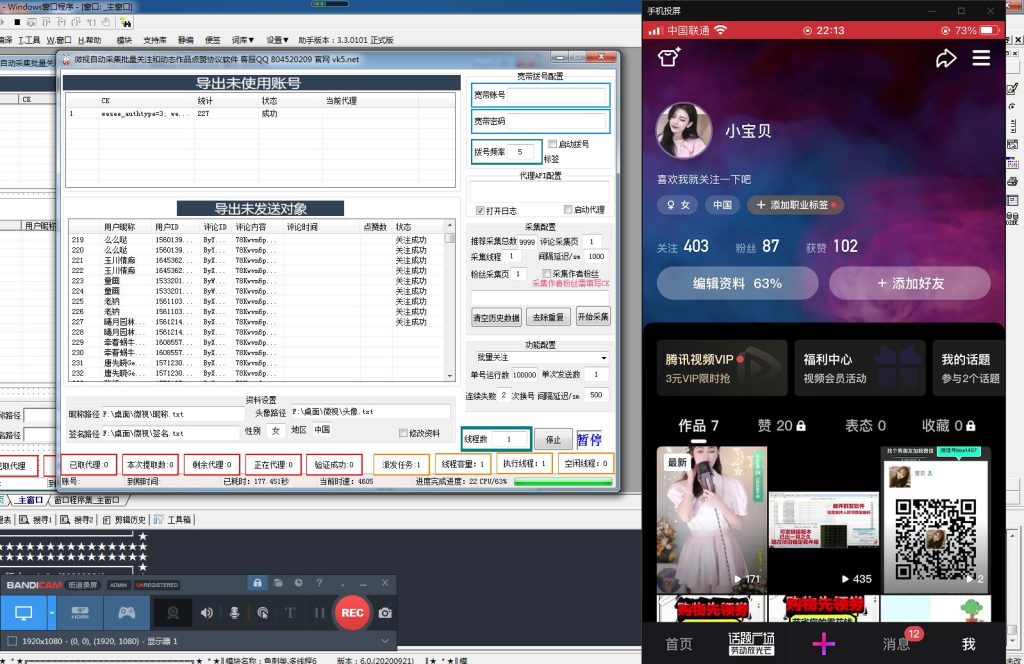The height and width of the screenshot is (664, 1024).
Task: Open the webcam overlay icon in Bandicam
Action: point(173,613)
